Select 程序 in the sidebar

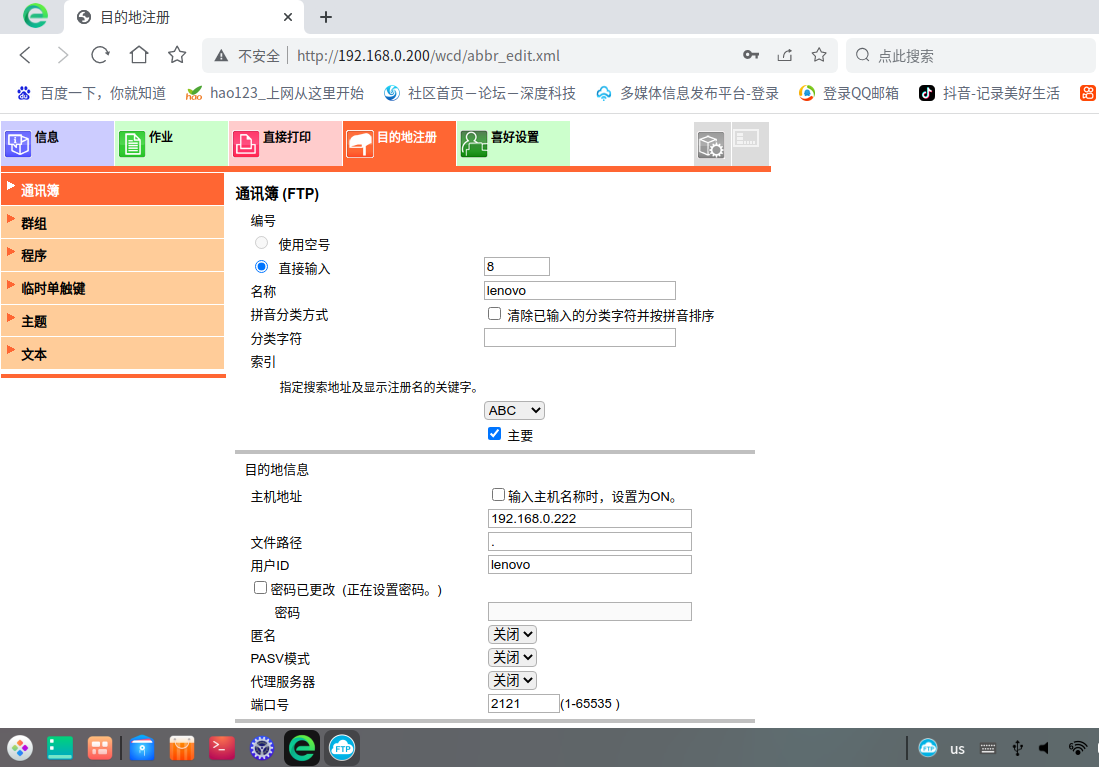coord(113,255)
